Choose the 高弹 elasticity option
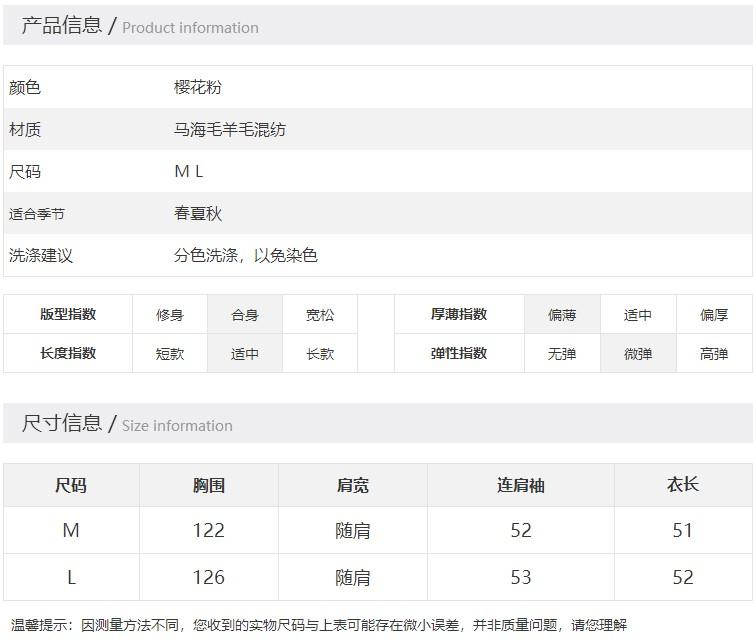This screenshot has height=639, width=756. [x=714, y=354]
